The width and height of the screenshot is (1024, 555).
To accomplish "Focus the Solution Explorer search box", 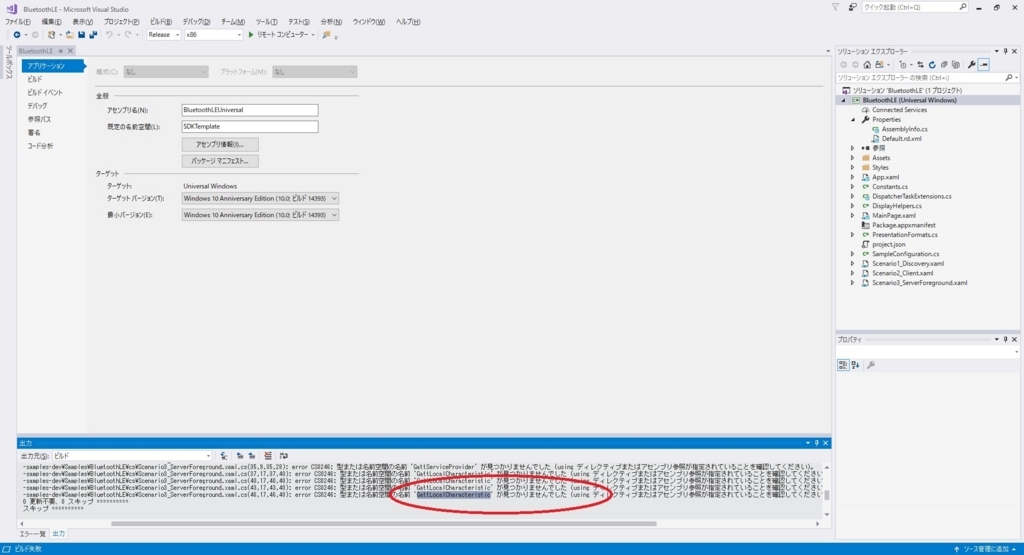I will (x=921, y=78).
